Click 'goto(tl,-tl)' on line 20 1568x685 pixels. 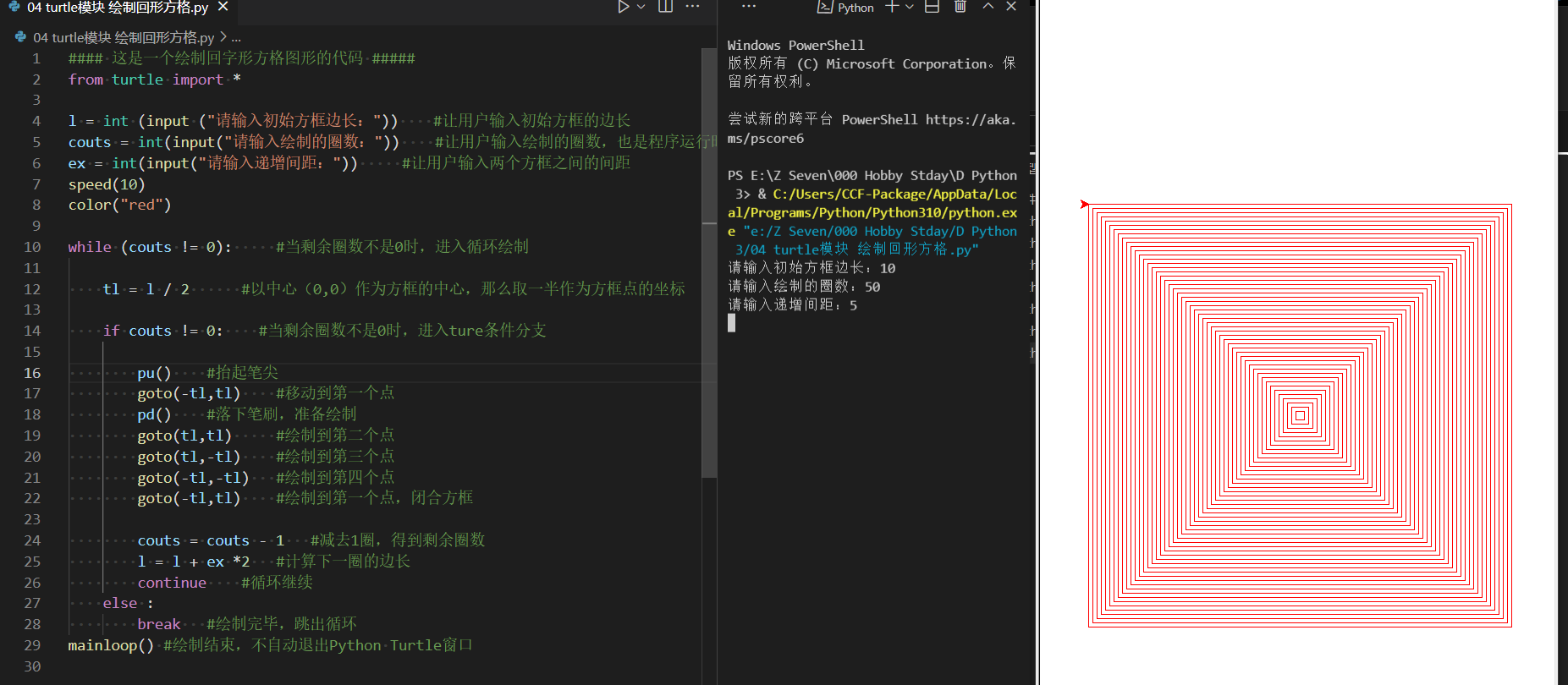coord(189,457)
